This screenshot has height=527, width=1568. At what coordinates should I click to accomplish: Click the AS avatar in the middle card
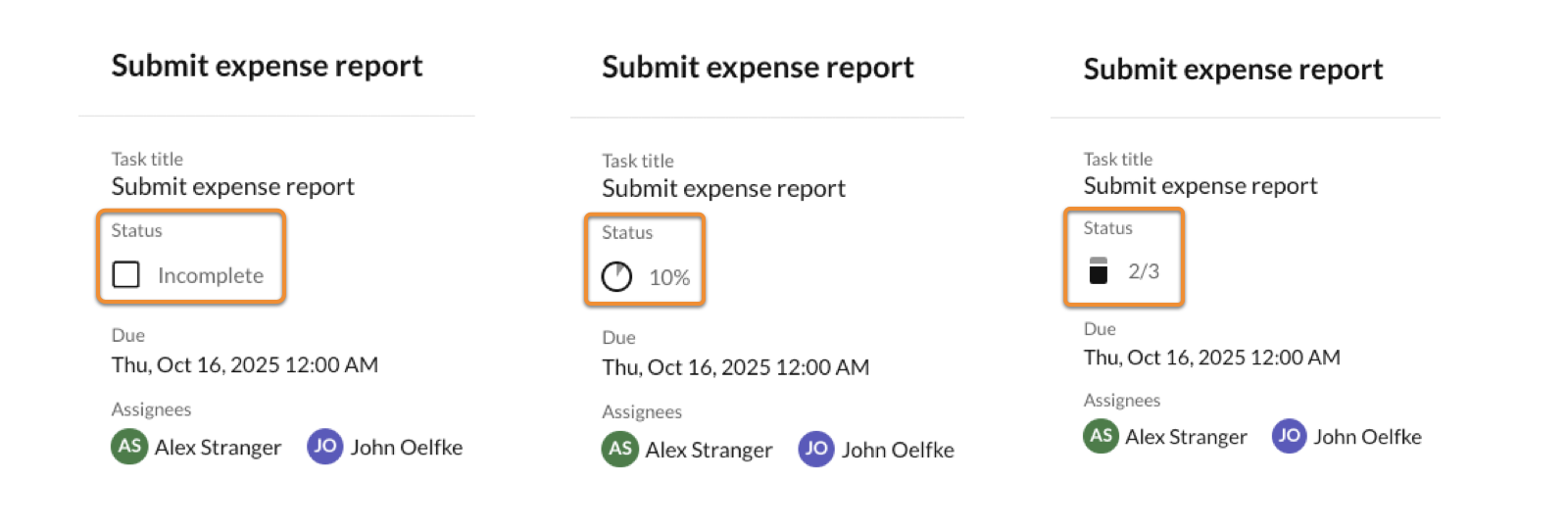[620, 449]
